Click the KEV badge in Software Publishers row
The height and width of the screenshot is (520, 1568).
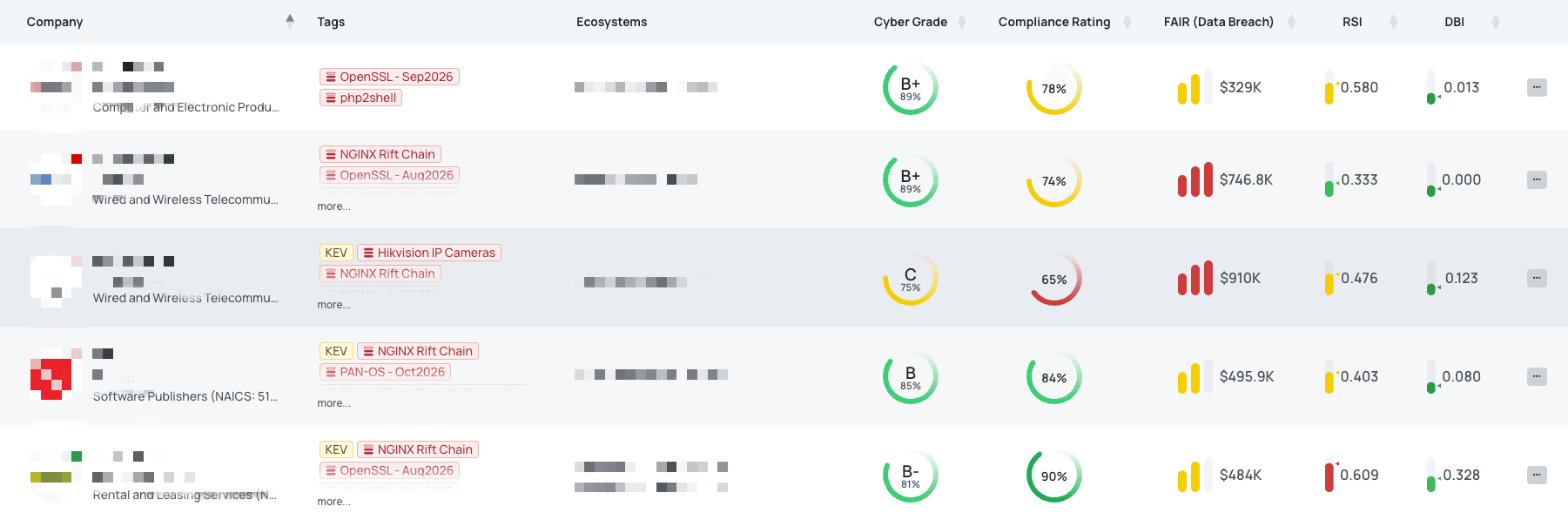(336, 351)
